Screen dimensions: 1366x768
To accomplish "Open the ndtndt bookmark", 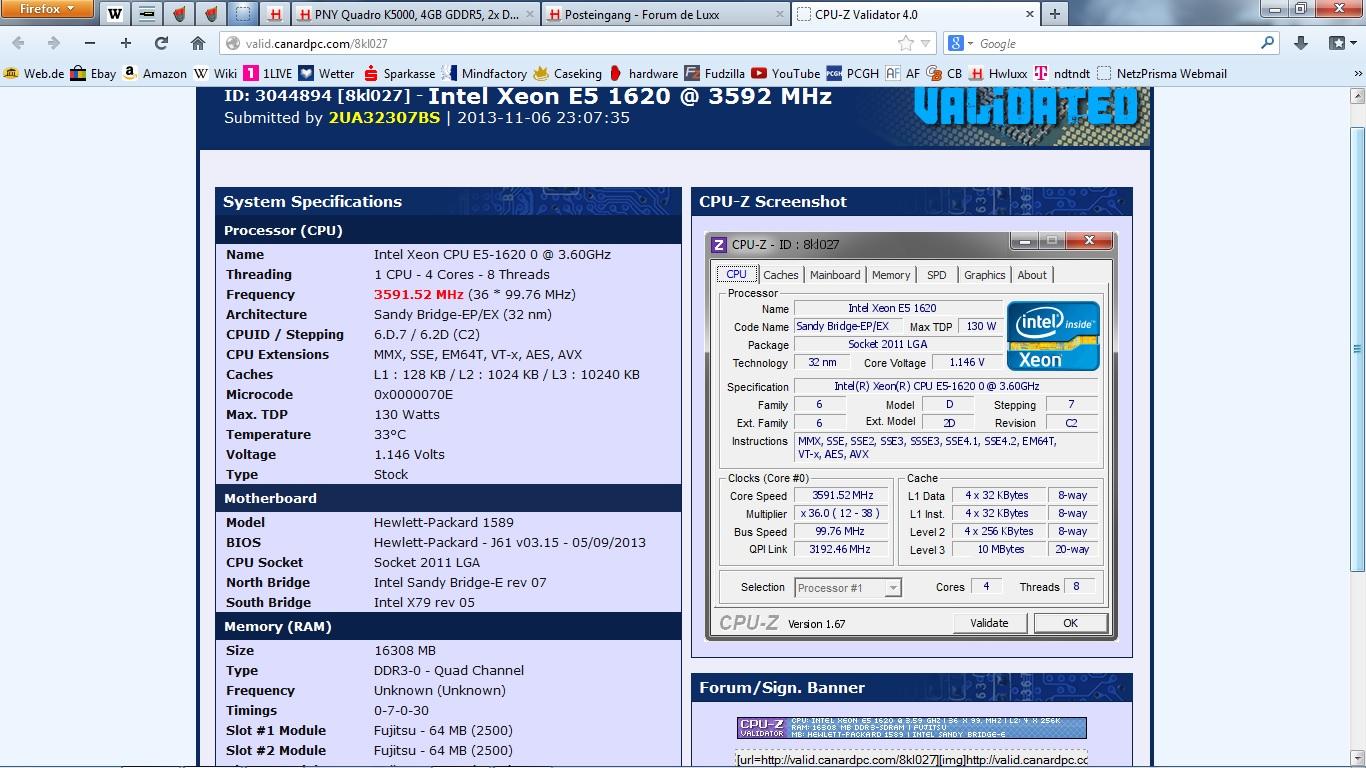I will [x=1061, y=73].
